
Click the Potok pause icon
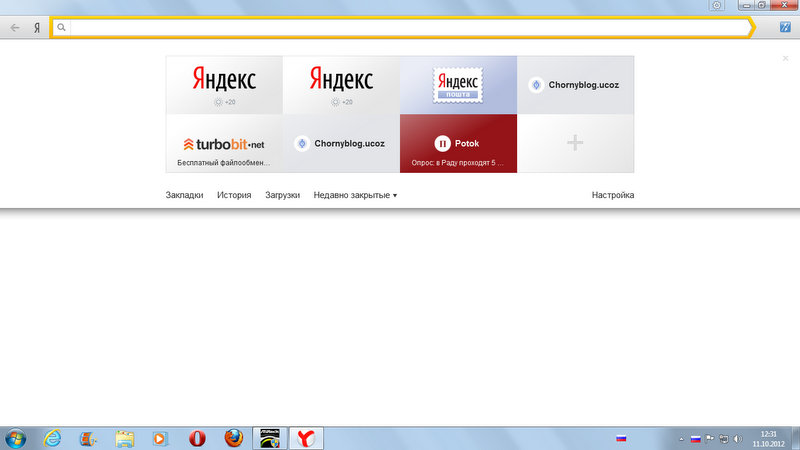(442, 143)
